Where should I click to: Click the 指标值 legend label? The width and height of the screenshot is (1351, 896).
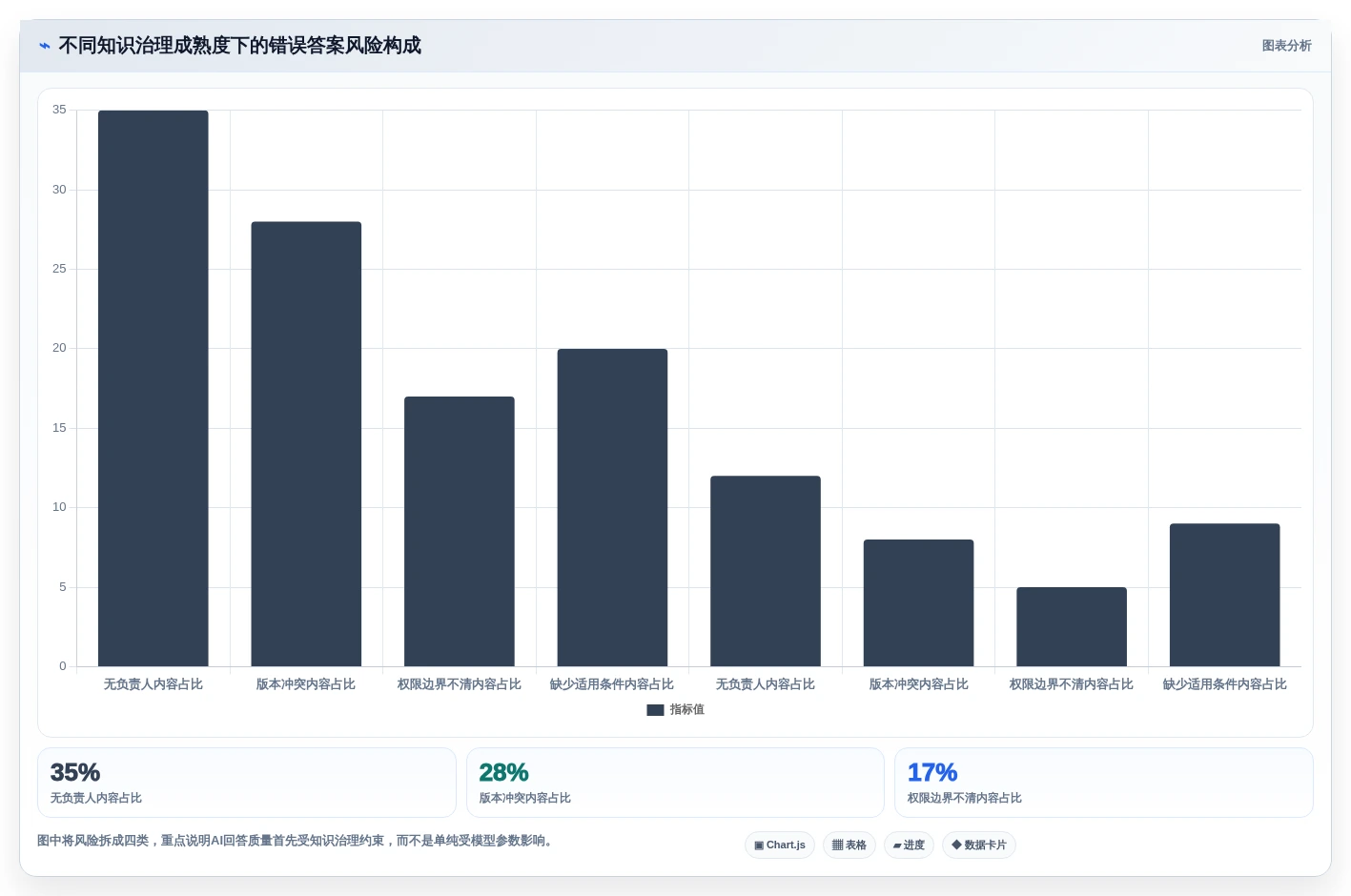click(686, 710)
